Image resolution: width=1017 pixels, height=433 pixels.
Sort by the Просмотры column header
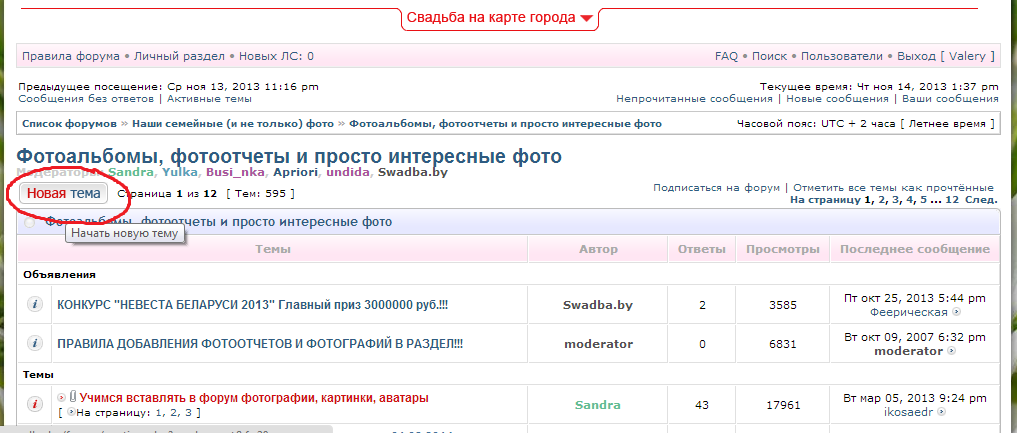click(782, 249)
